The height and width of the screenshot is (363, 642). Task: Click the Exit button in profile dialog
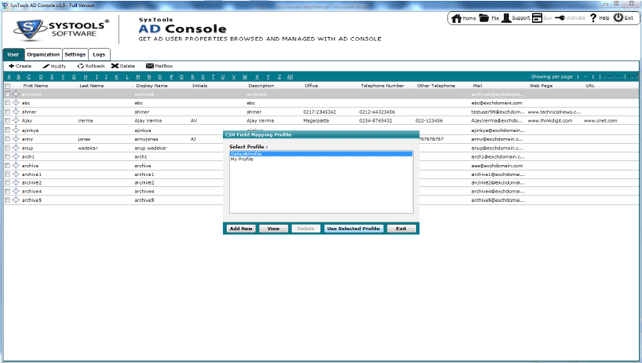(401, 228)
